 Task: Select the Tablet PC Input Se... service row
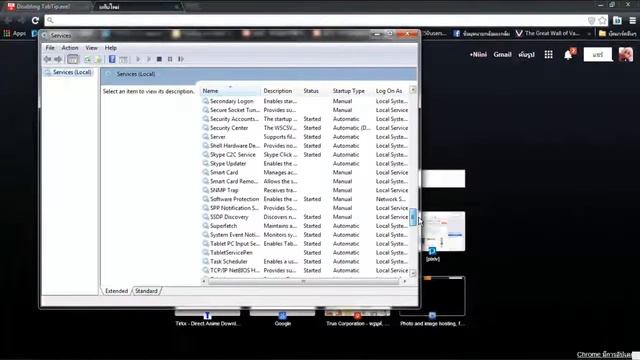[305, 244]
